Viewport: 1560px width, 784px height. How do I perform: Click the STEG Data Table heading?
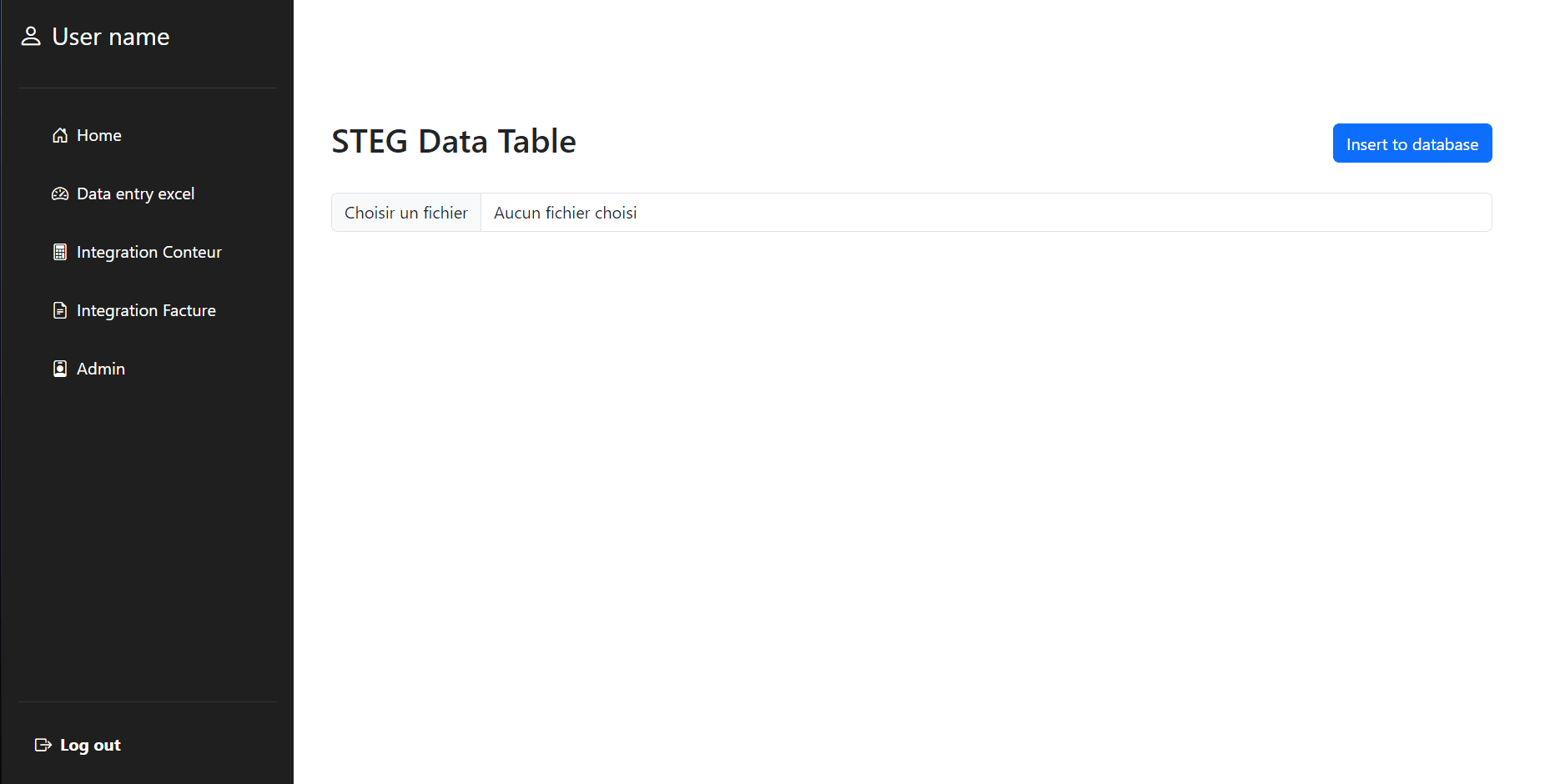454,142
